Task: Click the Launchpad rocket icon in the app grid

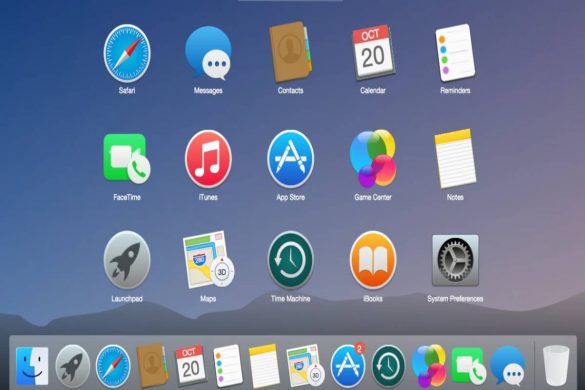Action: [127, 260]
